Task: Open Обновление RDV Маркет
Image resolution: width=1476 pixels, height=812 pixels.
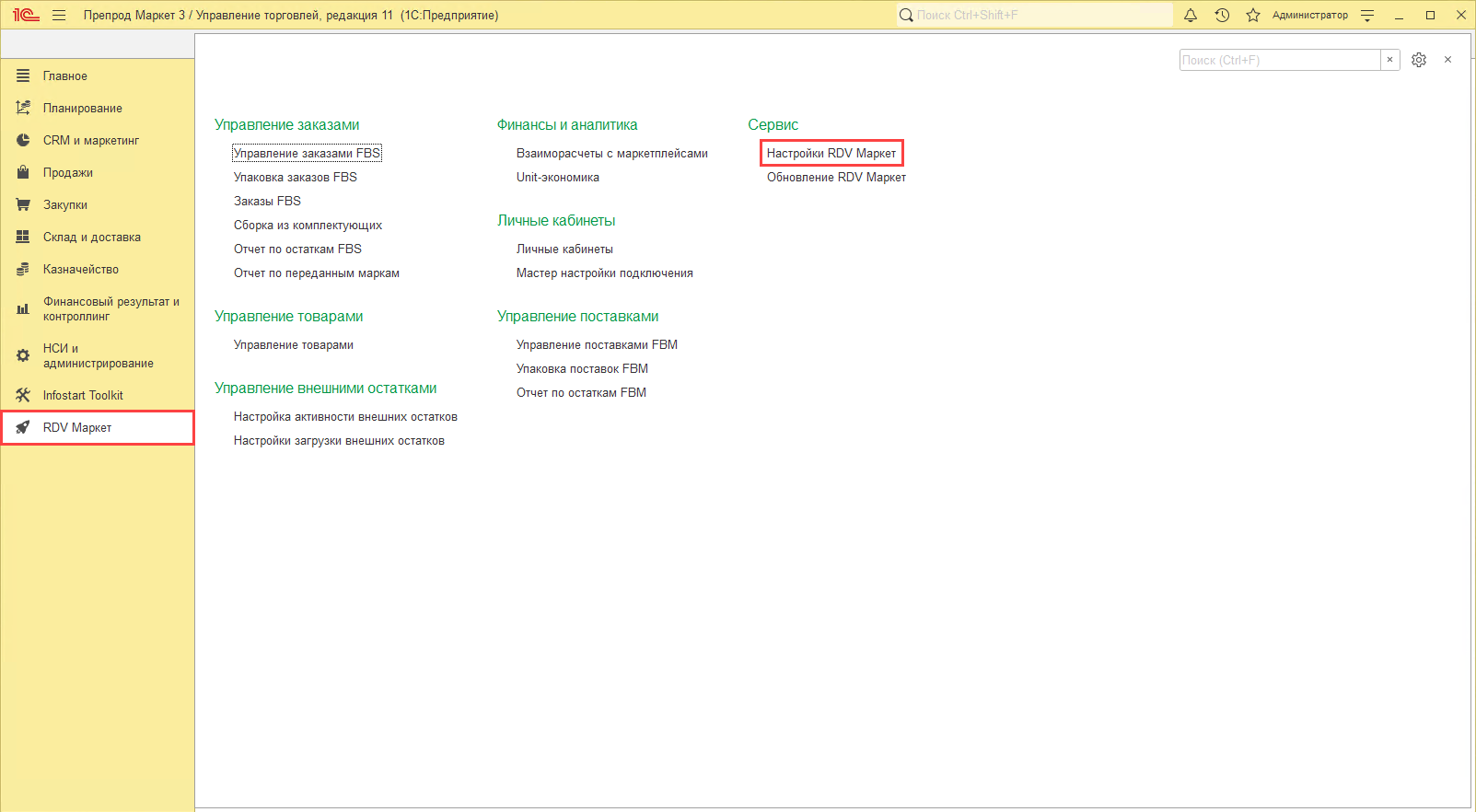Action: 836,177
